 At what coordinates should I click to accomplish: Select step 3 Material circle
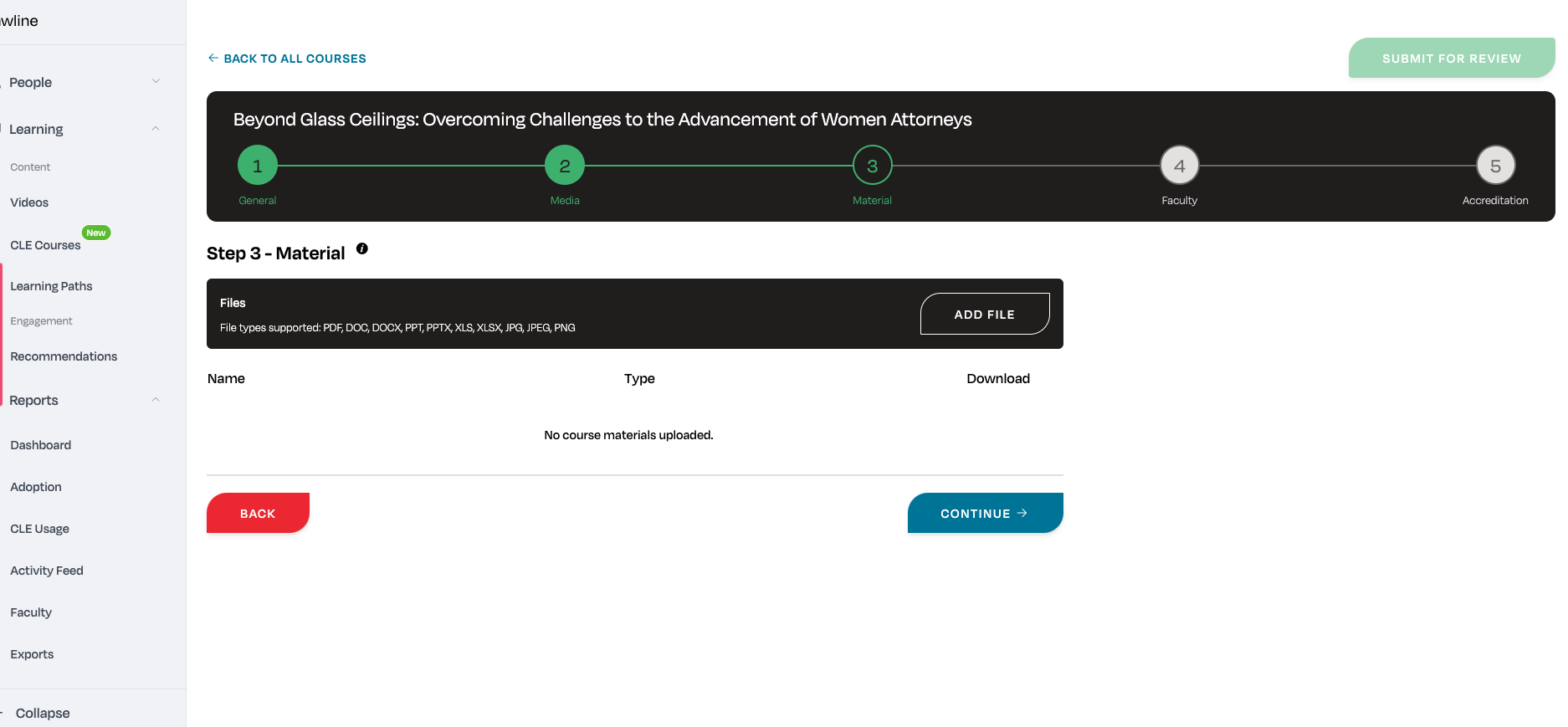873,166
